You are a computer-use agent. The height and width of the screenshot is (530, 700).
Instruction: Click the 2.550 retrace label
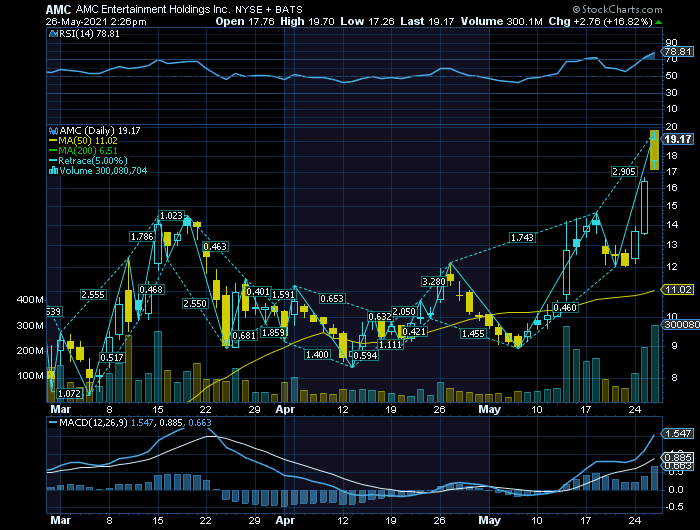coord(195,304)
